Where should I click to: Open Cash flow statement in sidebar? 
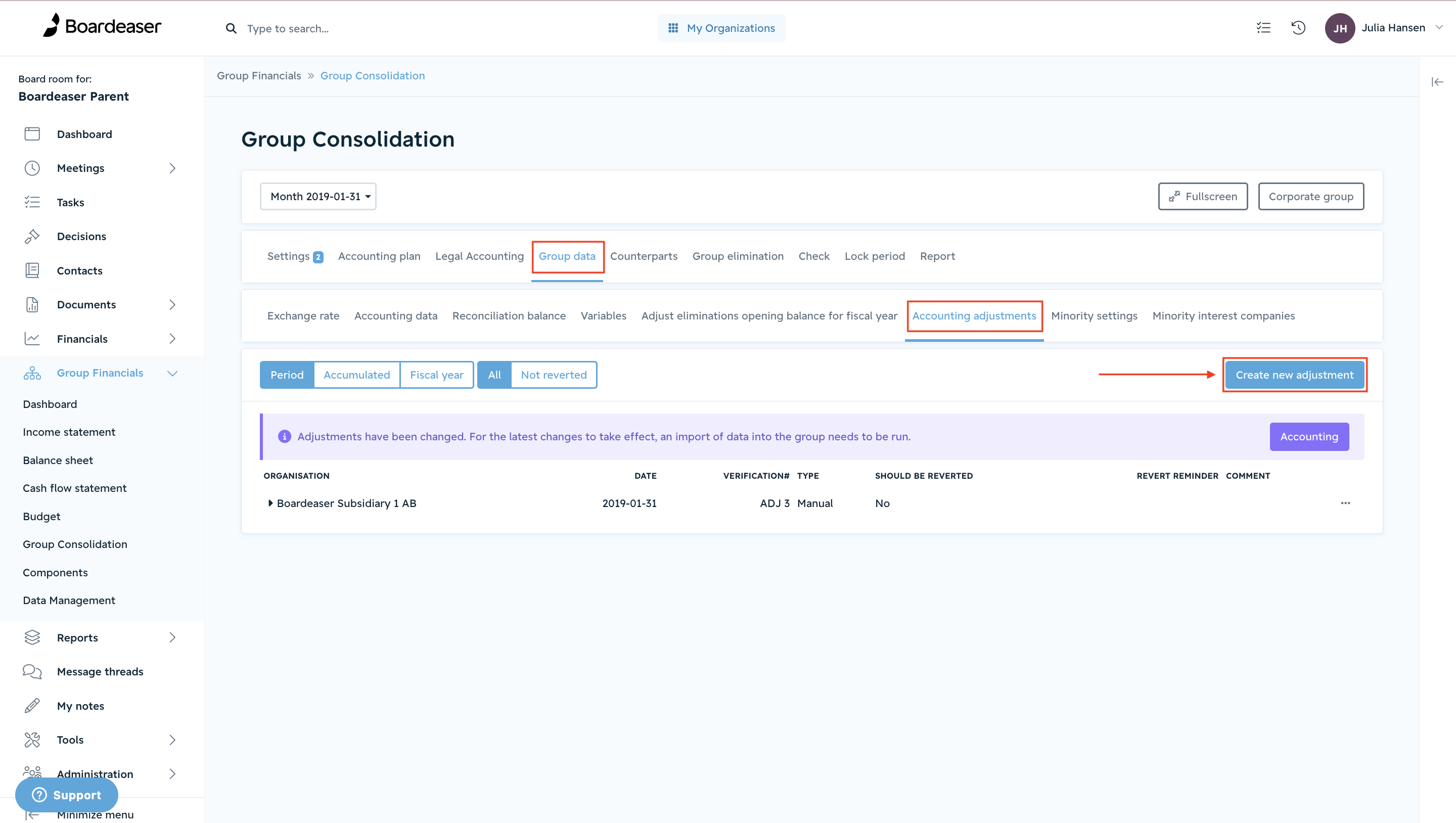[x=75, y=488]
